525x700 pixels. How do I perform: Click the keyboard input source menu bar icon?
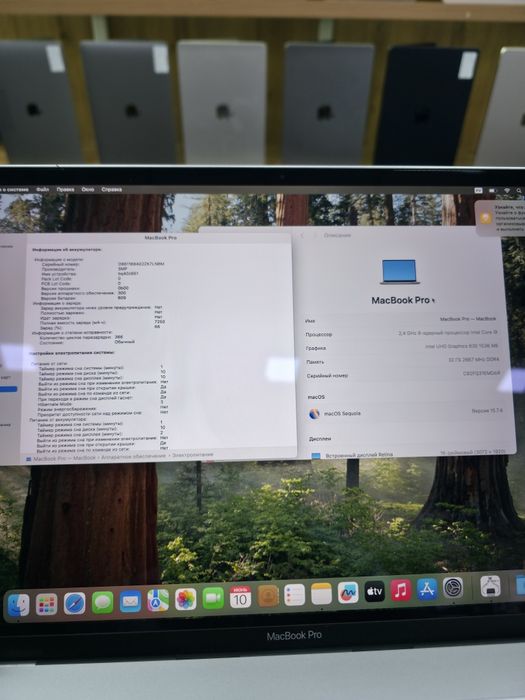click(x=478, y=190)
